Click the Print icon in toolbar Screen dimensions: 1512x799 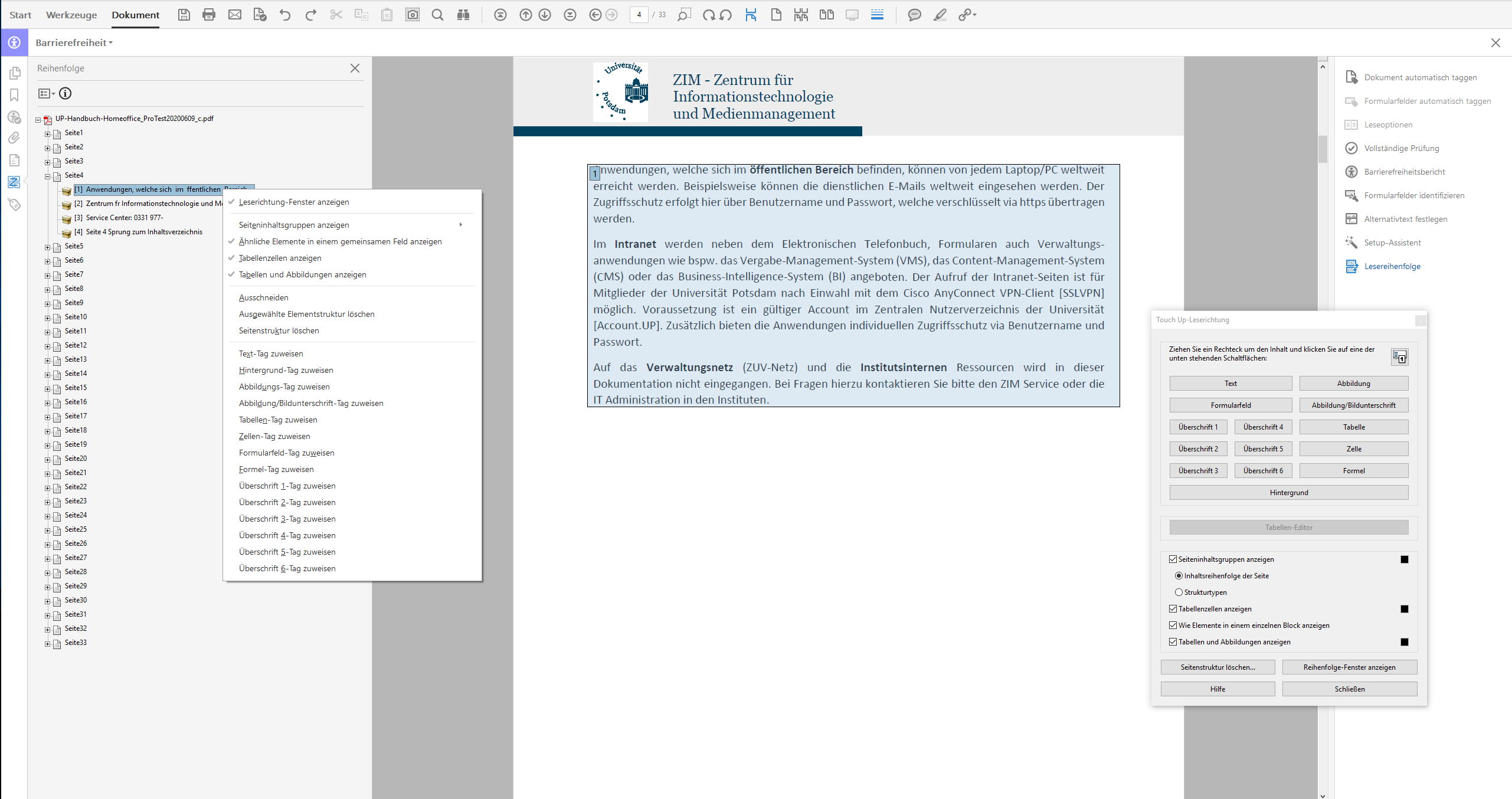tap(209, 15)
